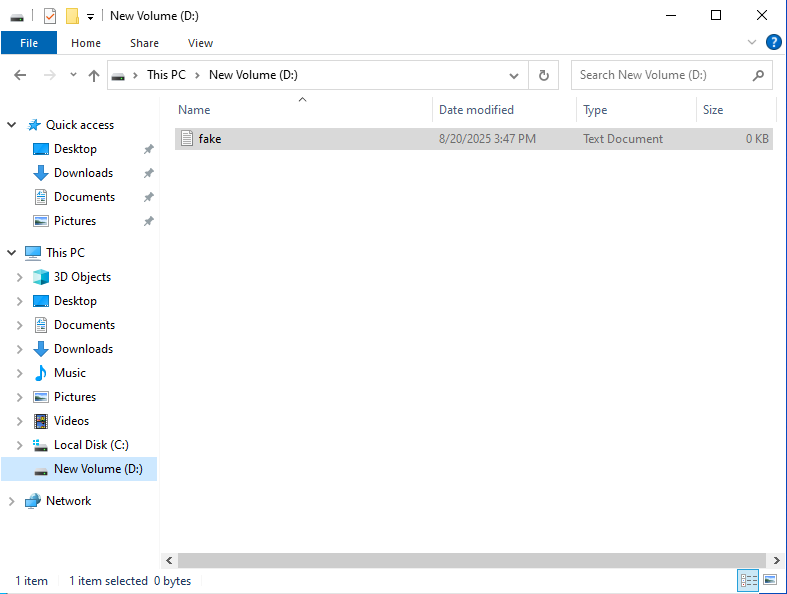Click the Properties quick access toolbar icon

tap(50, 16)
